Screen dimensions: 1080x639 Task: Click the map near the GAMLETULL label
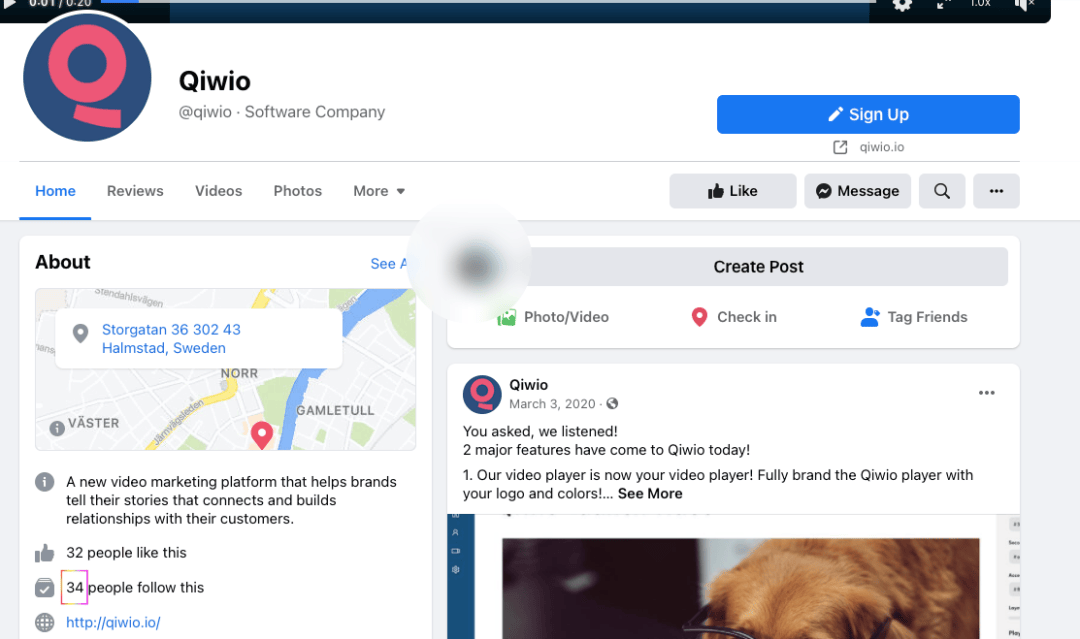coord(335,410)
